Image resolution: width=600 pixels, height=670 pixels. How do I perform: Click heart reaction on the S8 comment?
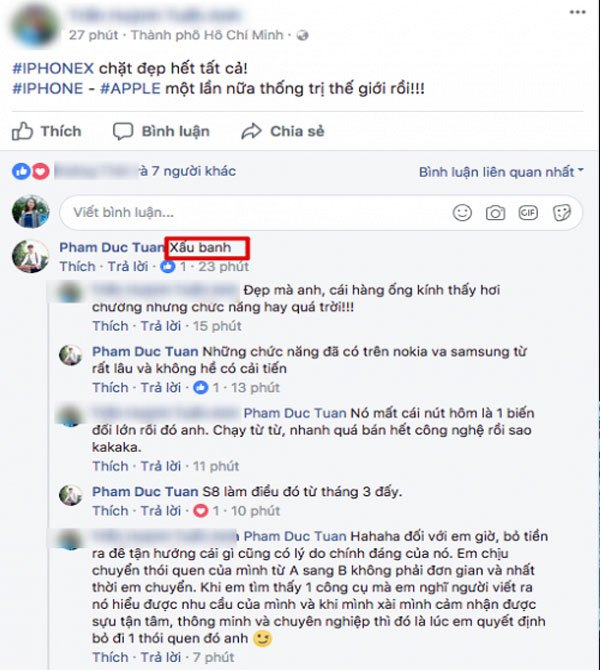pos(200,511)
